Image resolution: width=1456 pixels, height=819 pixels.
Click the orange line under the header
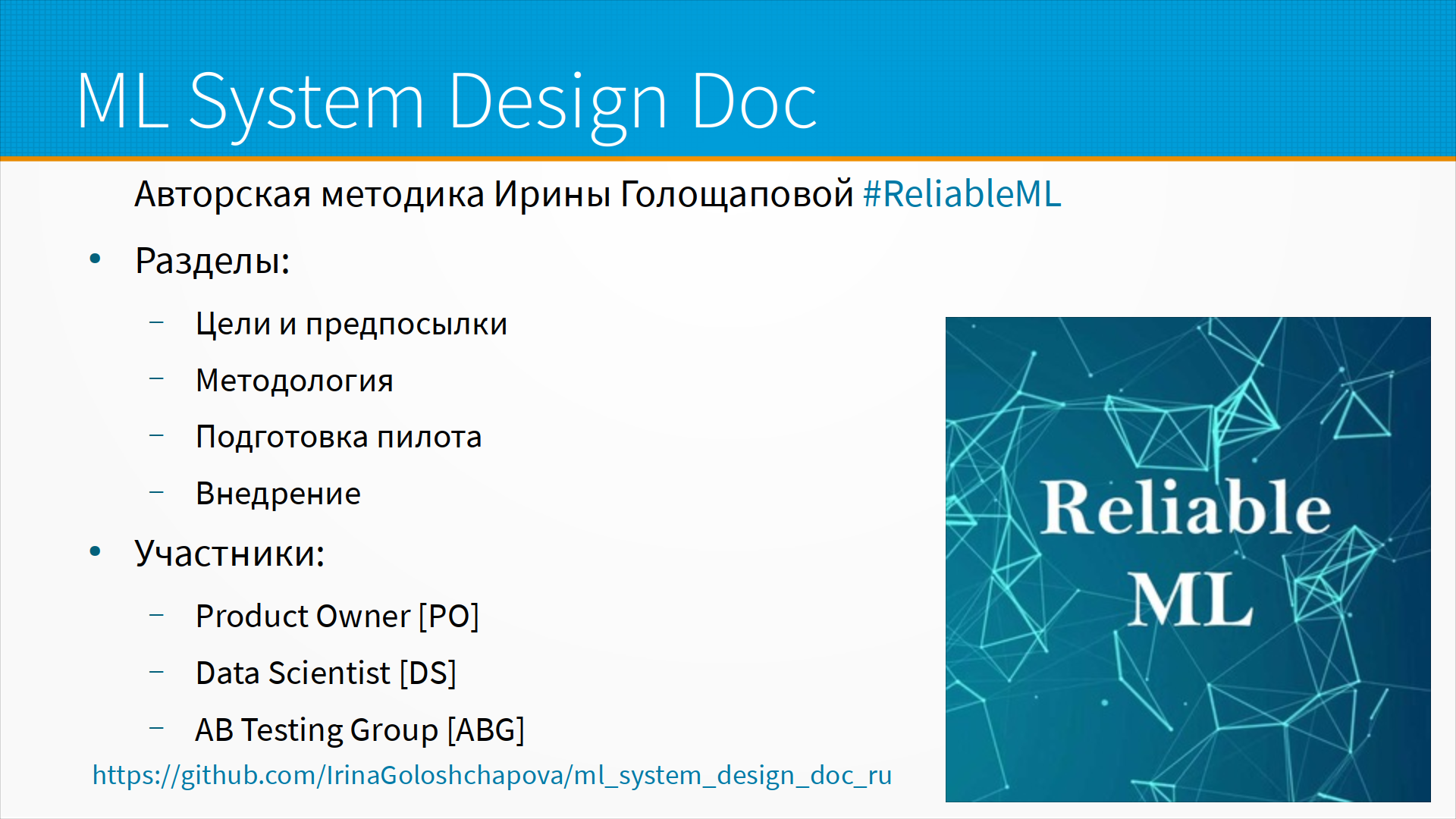pyautogui.click(x=728, y=158)
